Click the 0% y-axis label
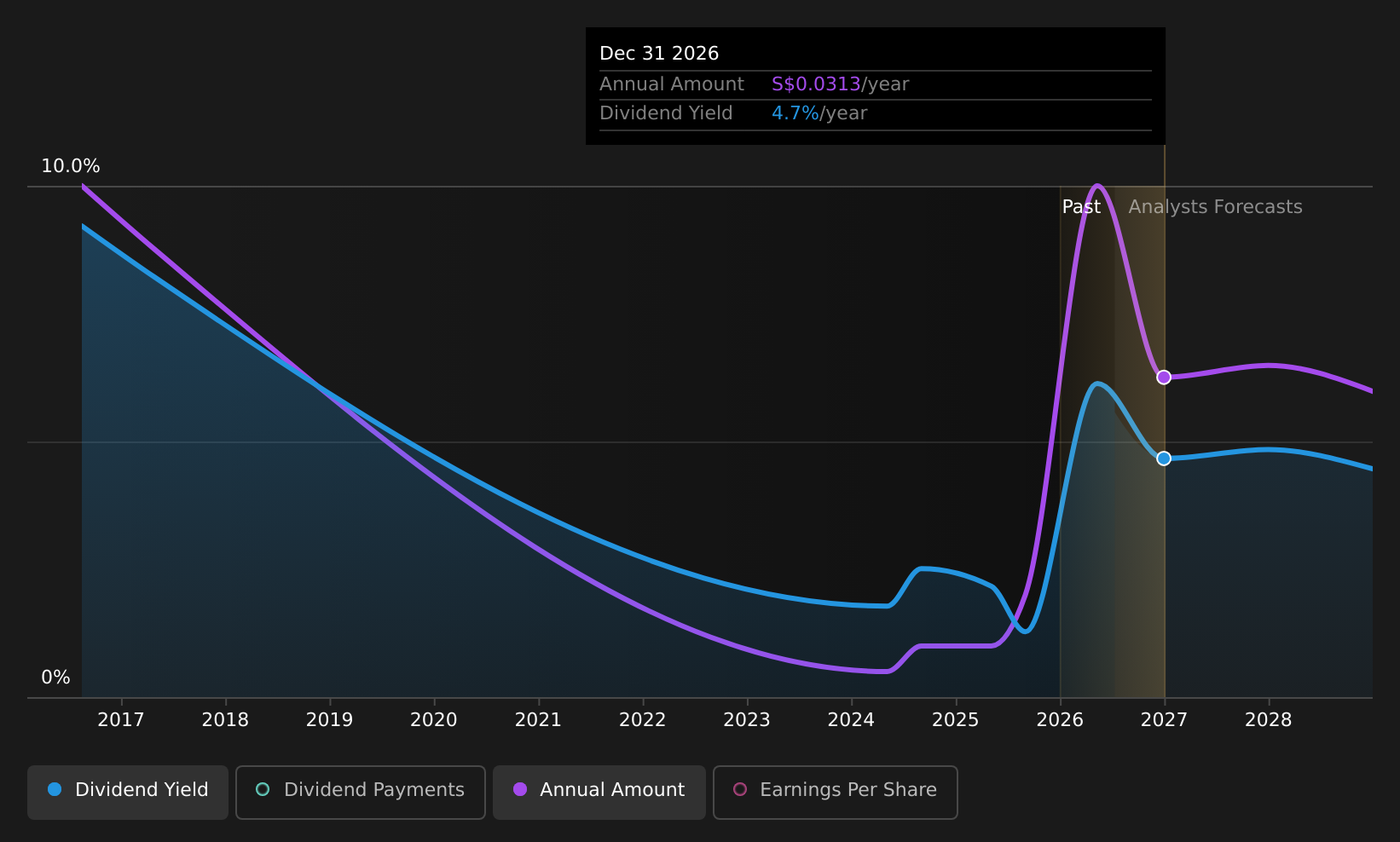 55,678
